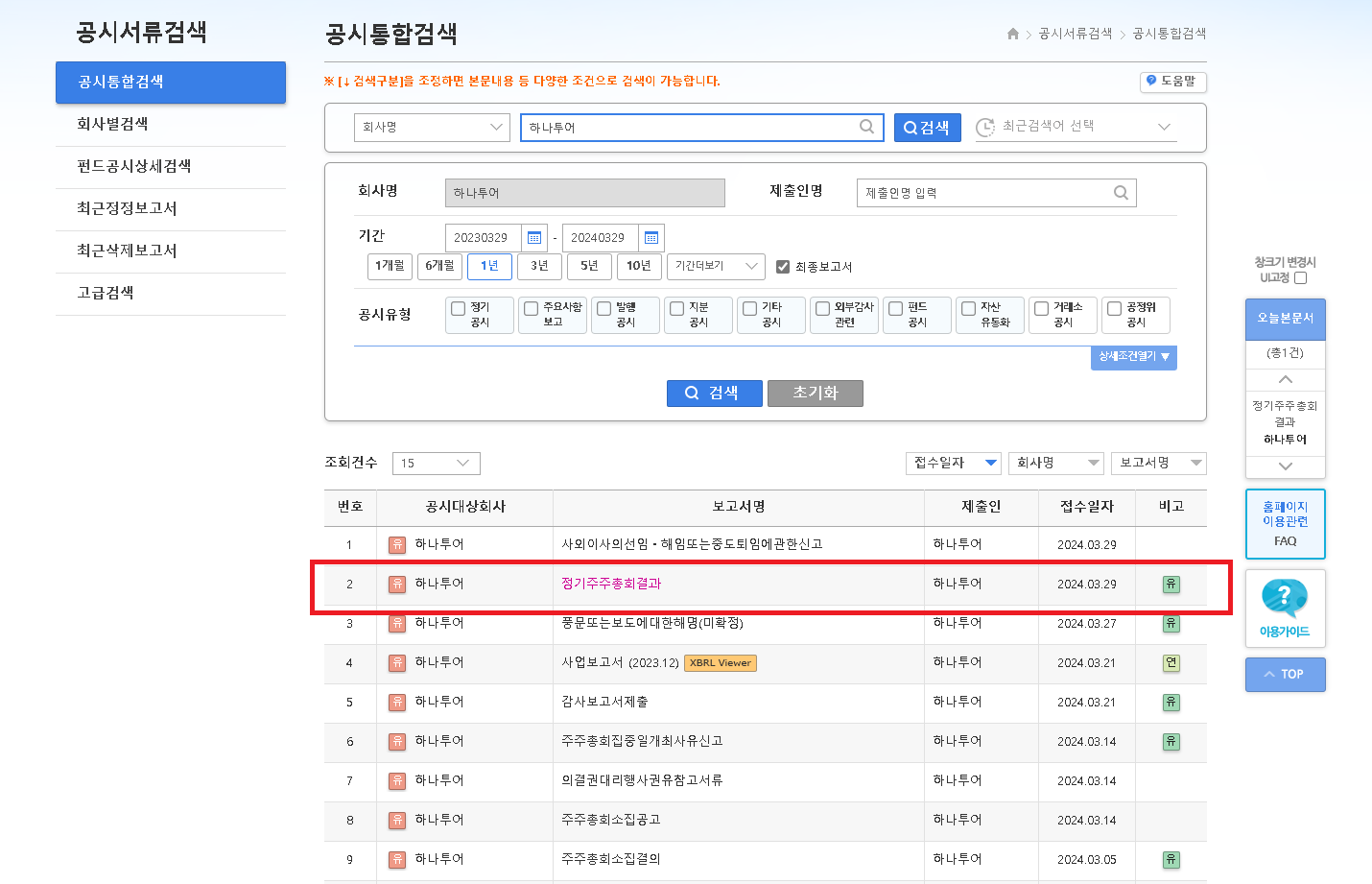1372x884 pixels.
Task: Open the 사외이사의선임·해임또는중도퇴임에관한신고 report
Action: pos(692,544)
